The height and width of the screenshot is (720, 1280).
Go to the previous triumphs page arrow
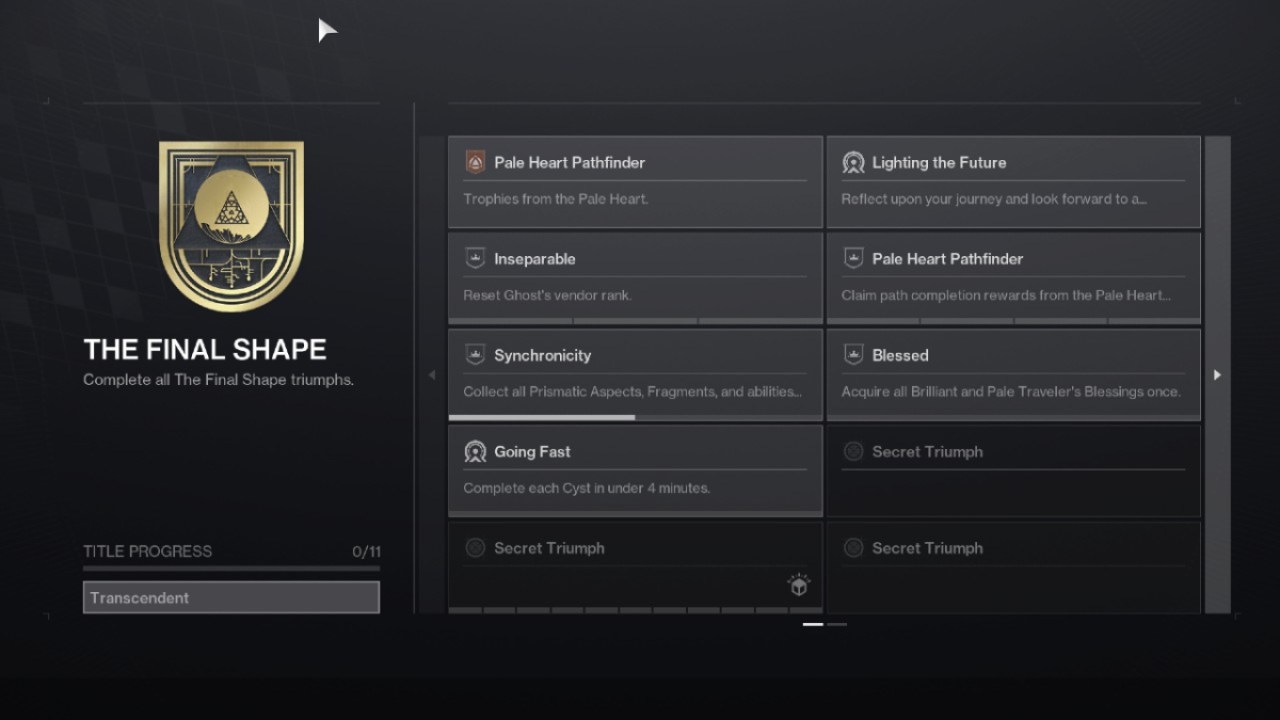432,375
